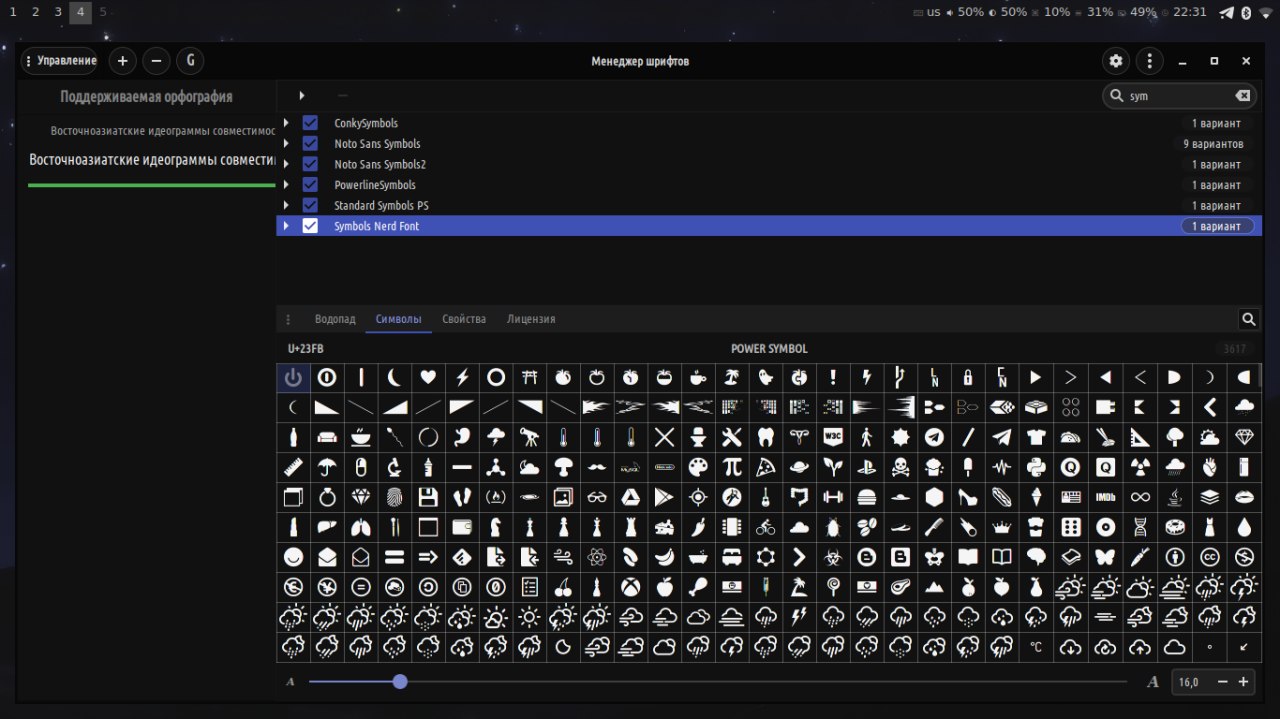Image resolution: width=1280 pixels, height=719 pixels.
Task: Open the three-dot main menu
Action: 1150,61
